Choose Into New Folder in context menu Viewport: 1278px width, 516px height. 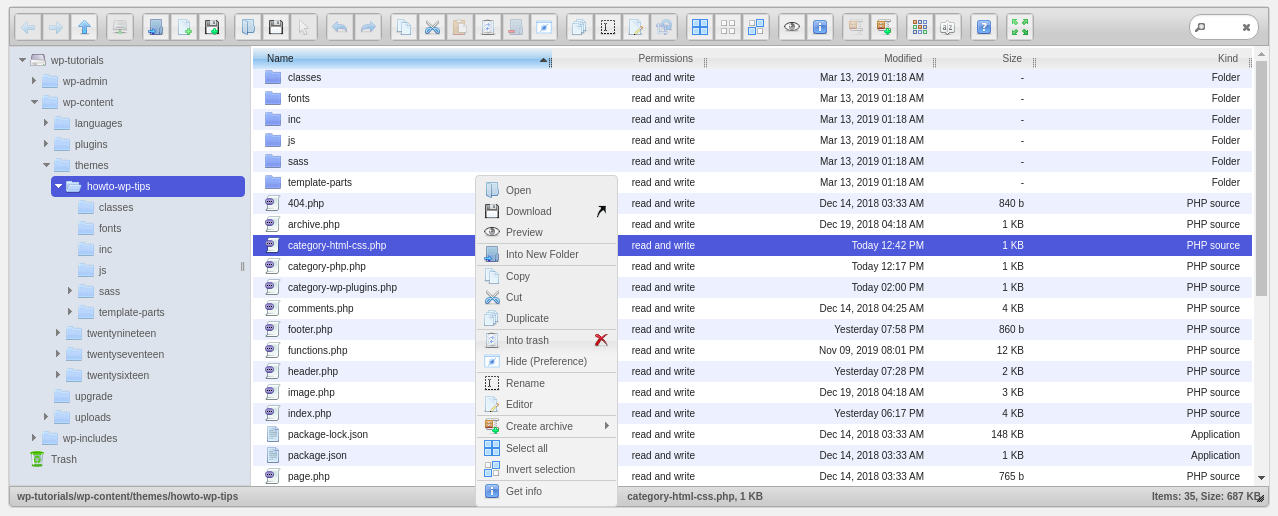coord(546,254)
